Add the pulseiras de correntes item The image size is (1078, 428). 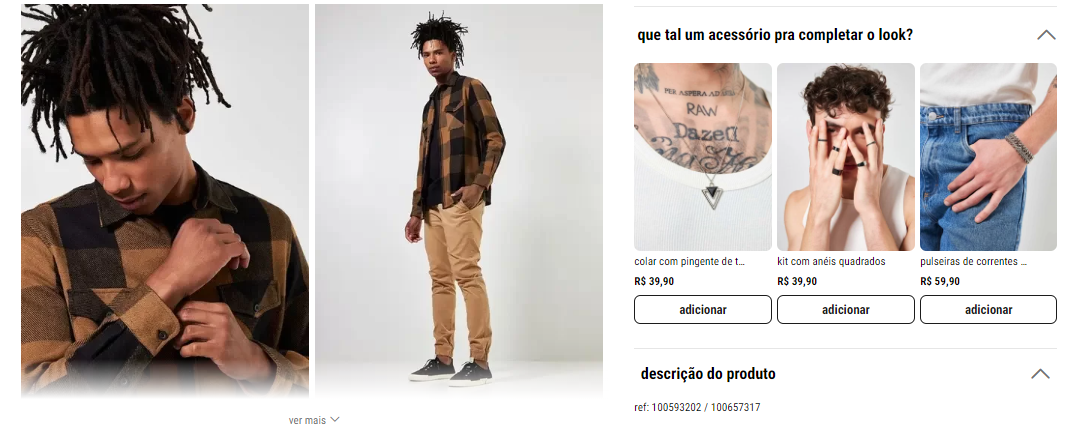(x=989, y=310)
